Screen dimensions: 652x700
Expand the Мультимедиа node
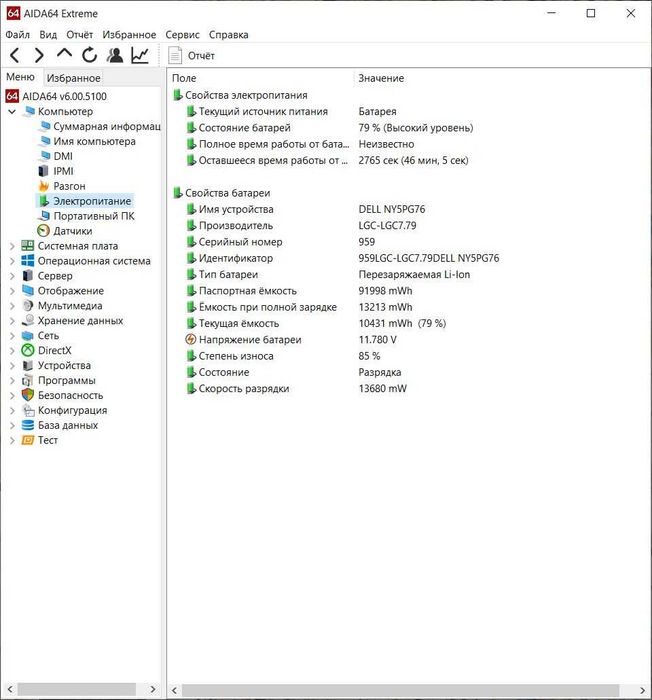[12, 306]
